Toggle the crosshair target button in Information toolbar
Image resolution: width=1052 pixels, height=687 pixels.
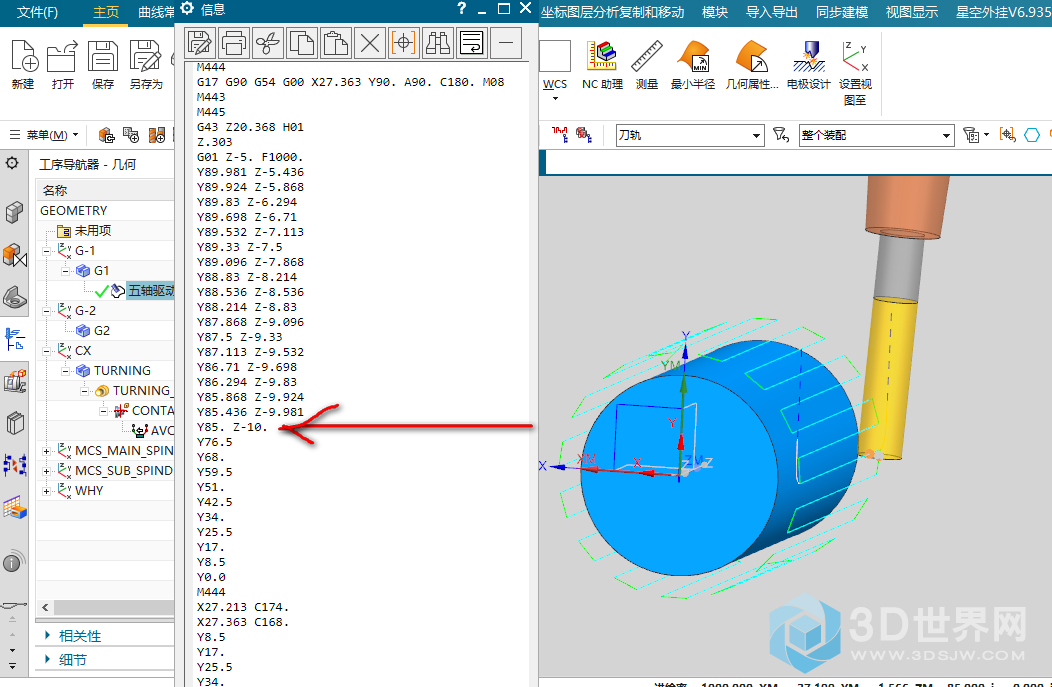tap(404, 42)
